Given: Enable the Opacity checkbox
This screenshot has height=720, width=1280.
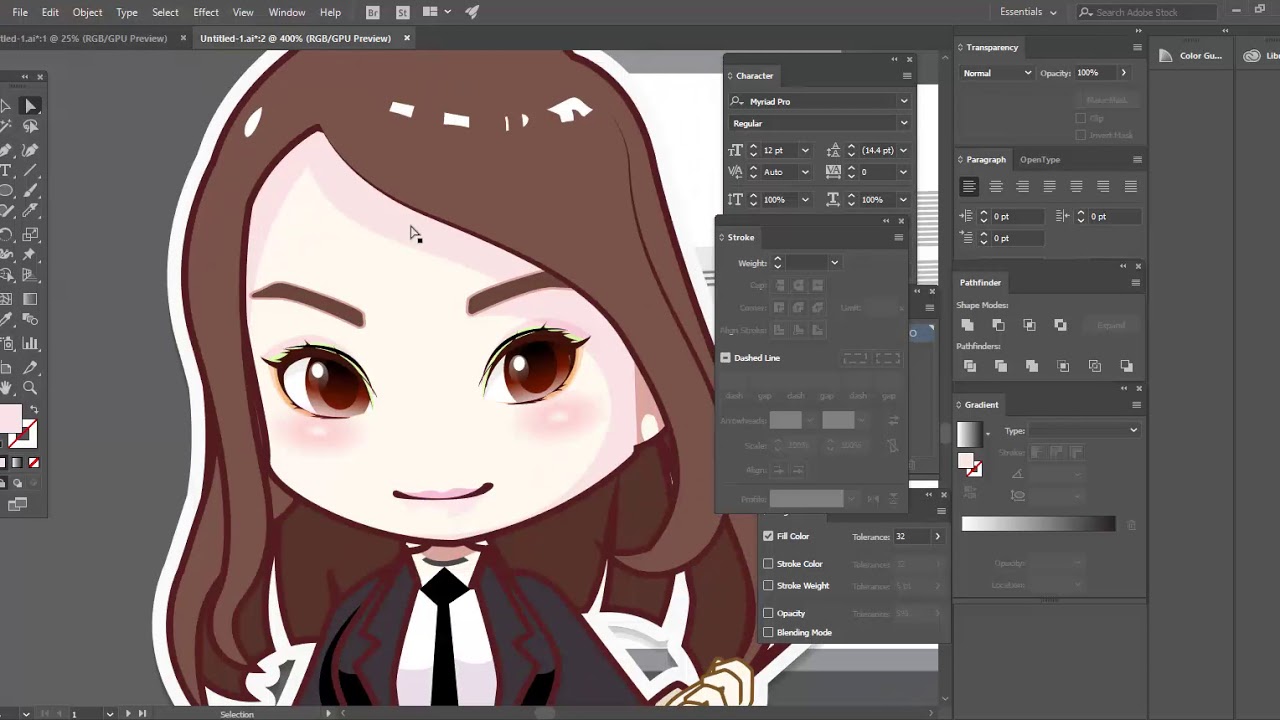Looking at the screenshot, I should [768, 613].
